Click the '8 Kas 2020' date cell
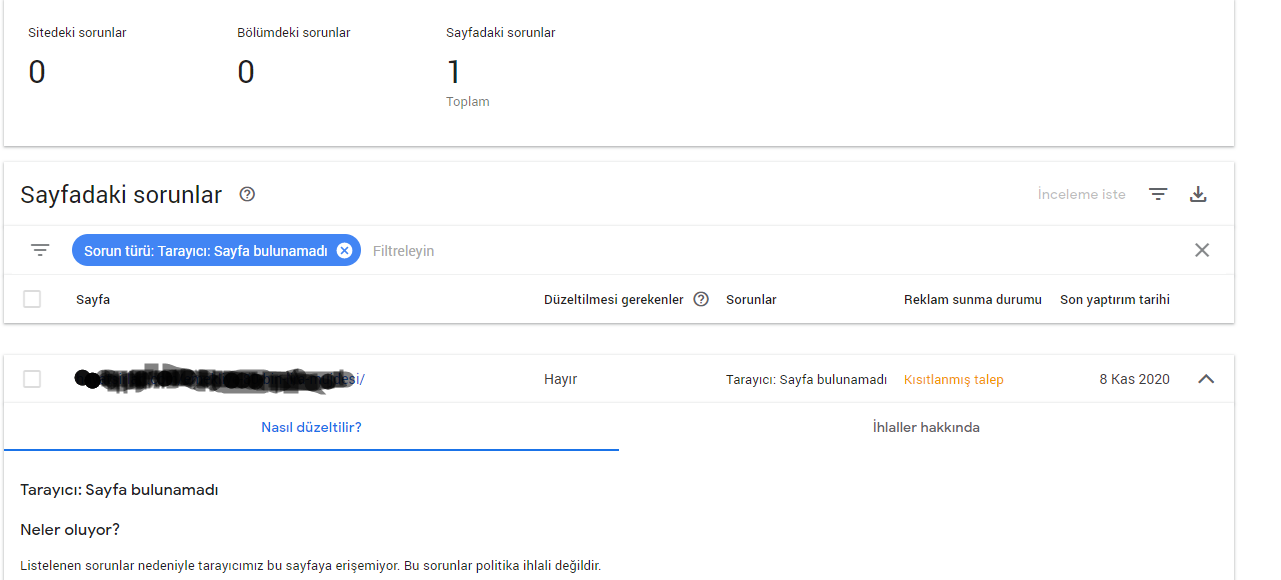Viewport: 1281px width, 580px height. [1134, 379]
